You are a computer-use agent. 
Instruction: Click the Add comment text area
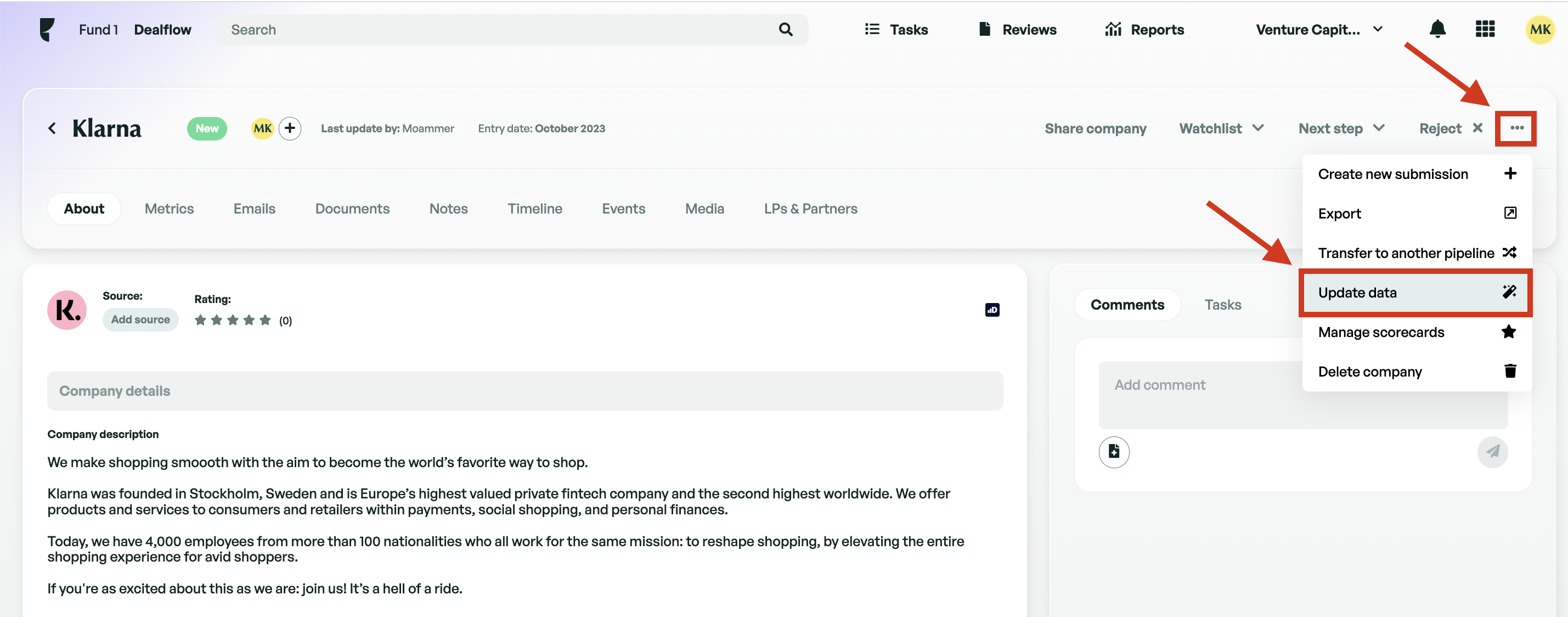coord(1302,395)
